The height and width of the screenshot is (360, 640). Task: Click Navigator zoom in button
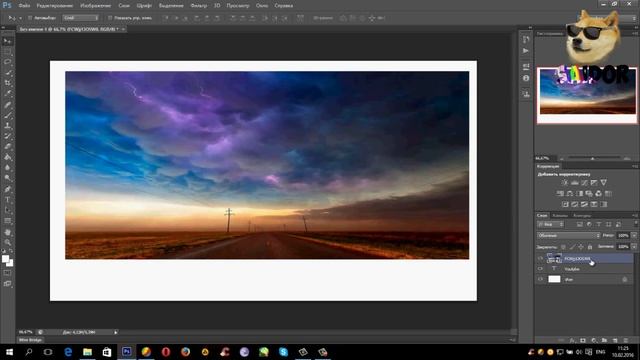(627, 158)
